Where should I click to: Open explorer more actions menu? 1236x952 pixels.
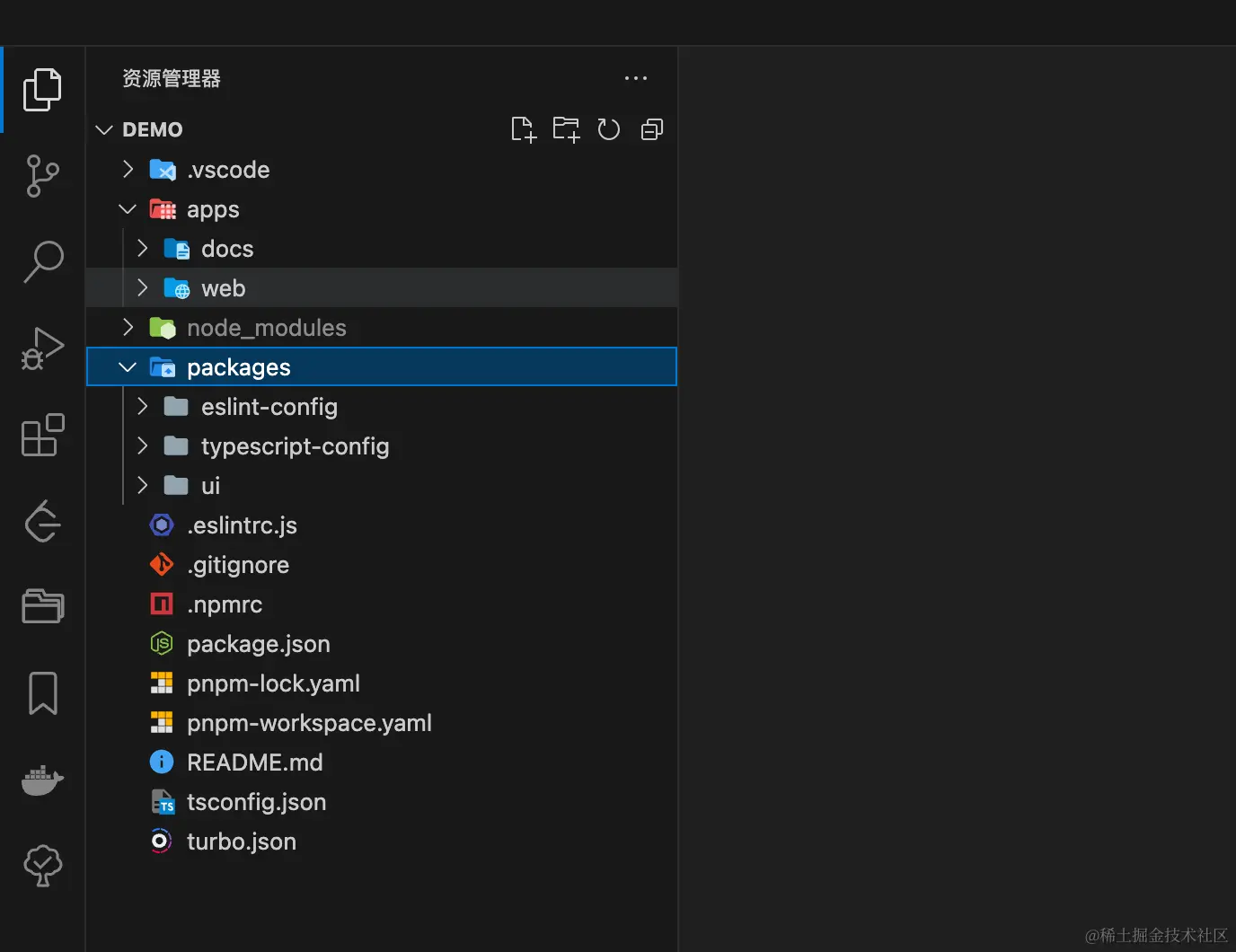[x=636, y=78]
